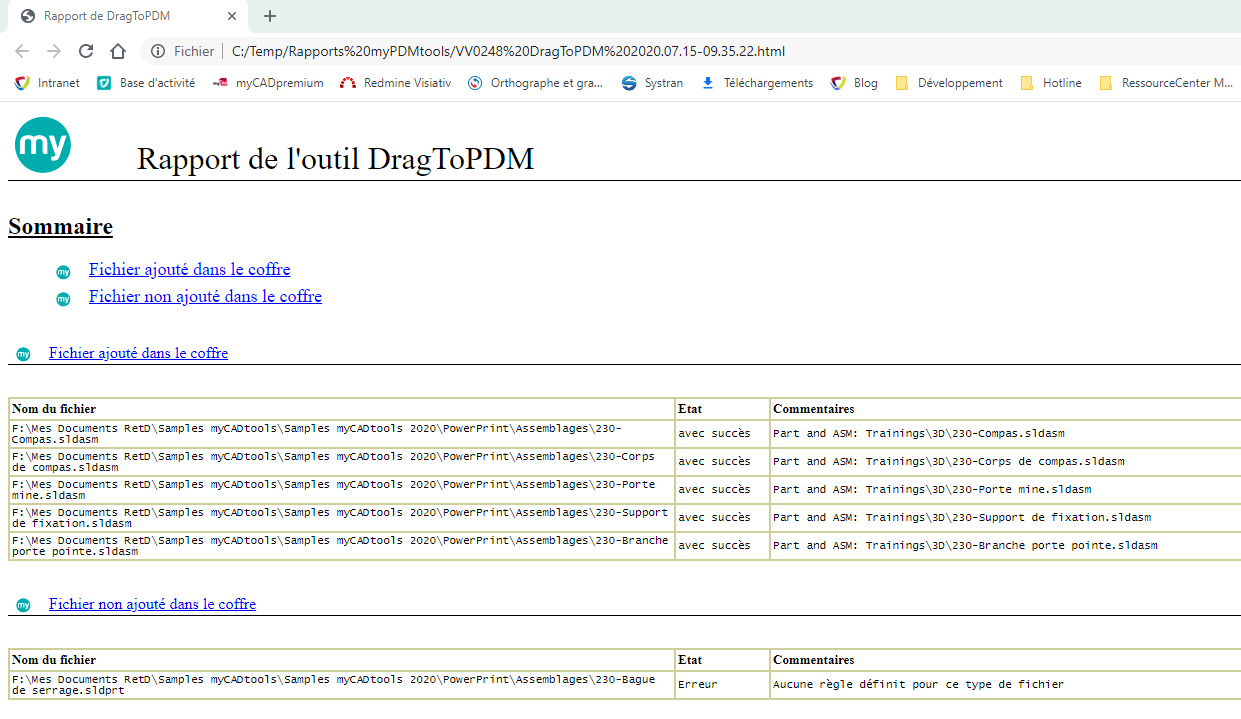The height and width of the screenshot is (719, 1241).
Task: Open a new tab with plus button
Action: tap(270, 16)
